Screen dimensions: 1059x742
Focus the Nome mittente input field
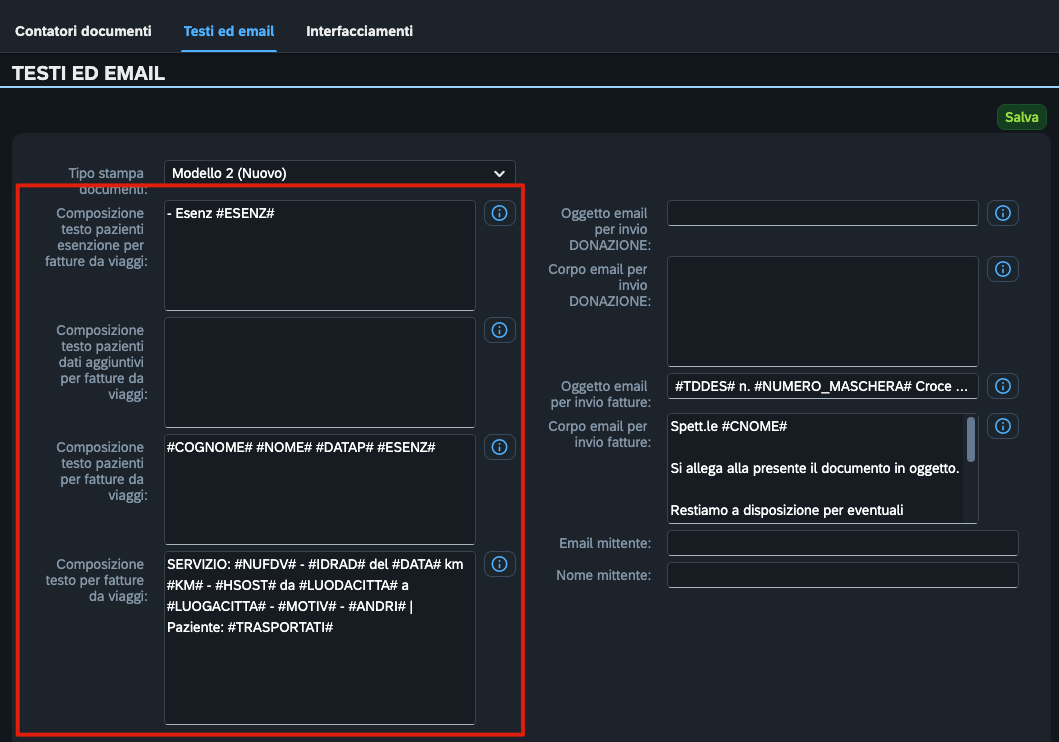point(842,575)
